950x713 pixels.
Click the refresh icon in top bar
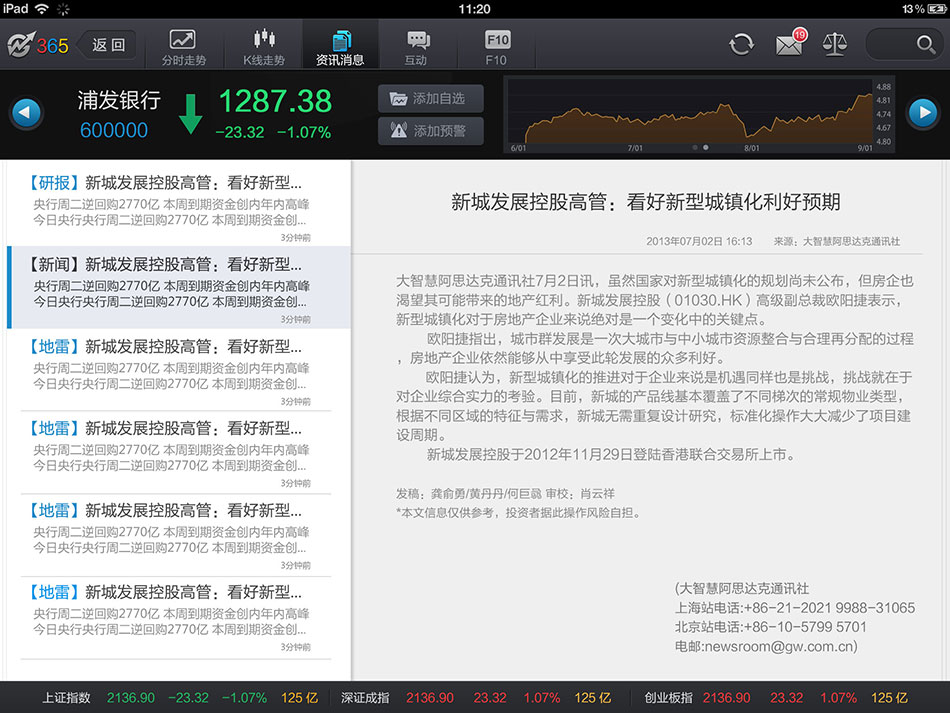741,44
